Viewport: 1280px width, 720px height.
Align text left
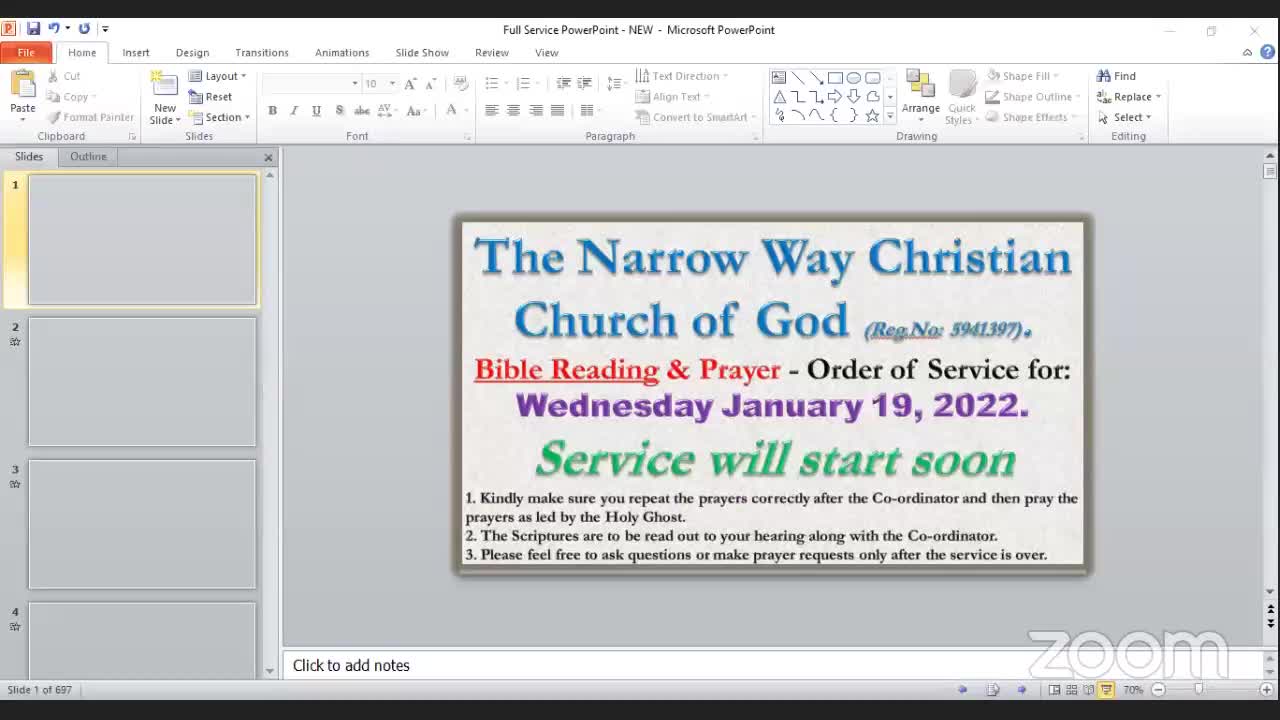[x=492, y=111]
